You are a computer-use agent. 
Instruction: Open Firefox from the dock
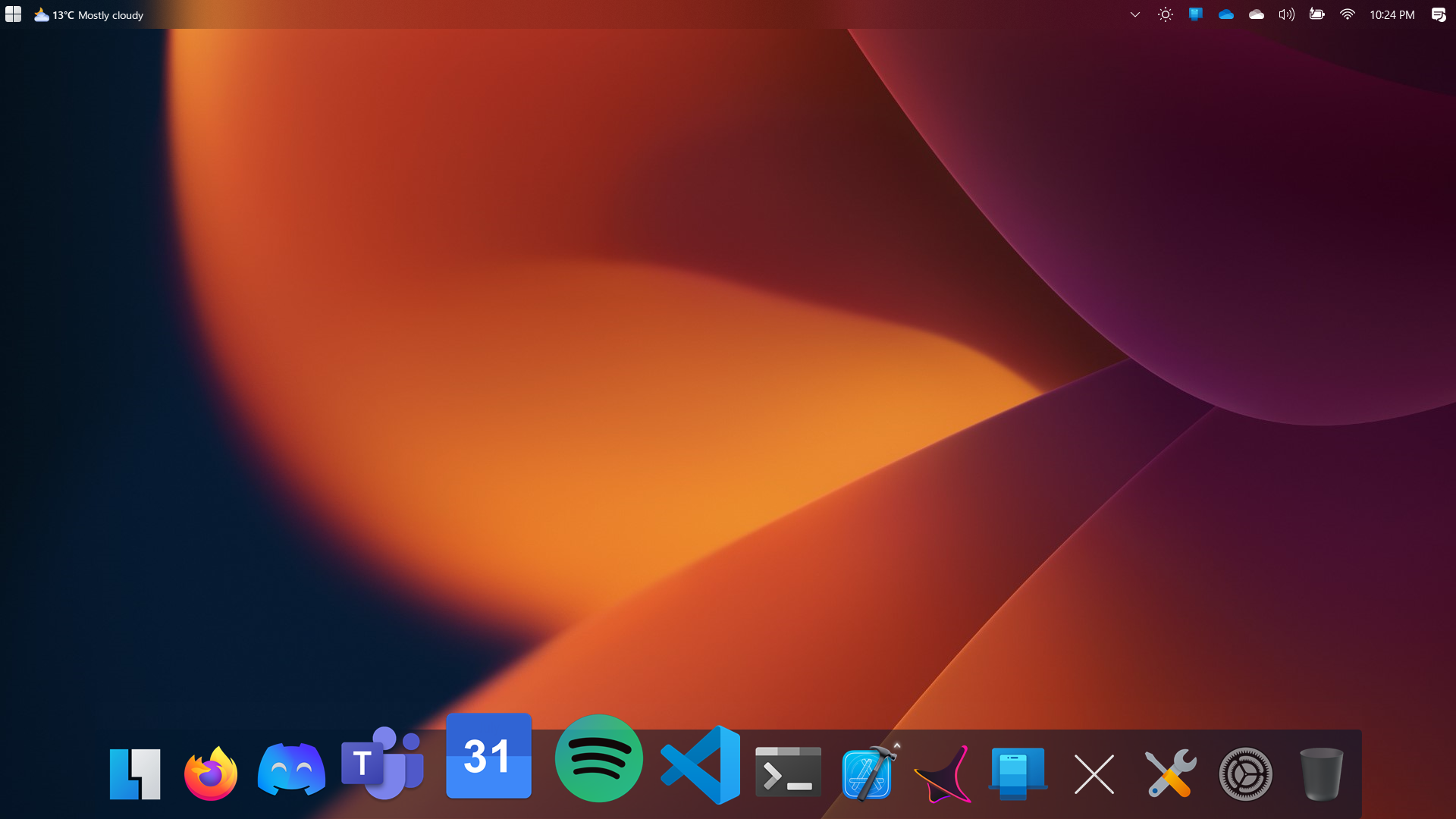211,773
